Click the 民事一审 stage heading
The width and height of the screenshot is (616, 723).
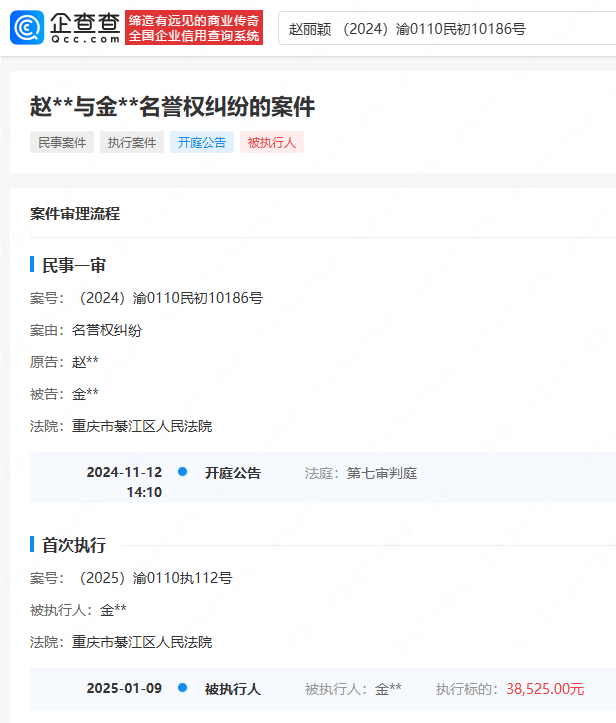pyautogui.click(x=74, y=265)
